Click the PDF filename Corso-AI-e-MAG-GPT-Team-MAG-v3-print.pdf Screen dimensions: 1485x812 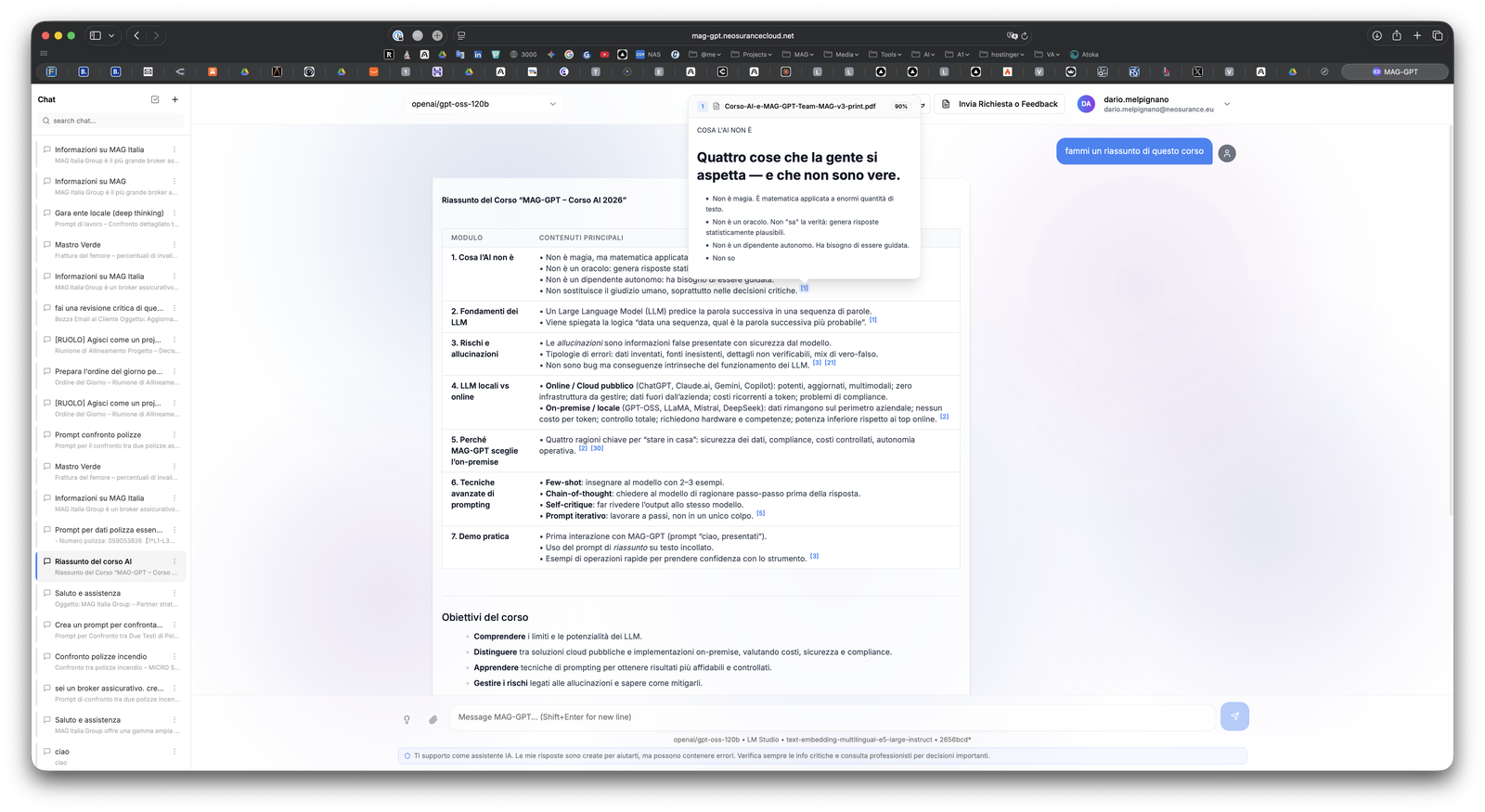pos(799,107)
